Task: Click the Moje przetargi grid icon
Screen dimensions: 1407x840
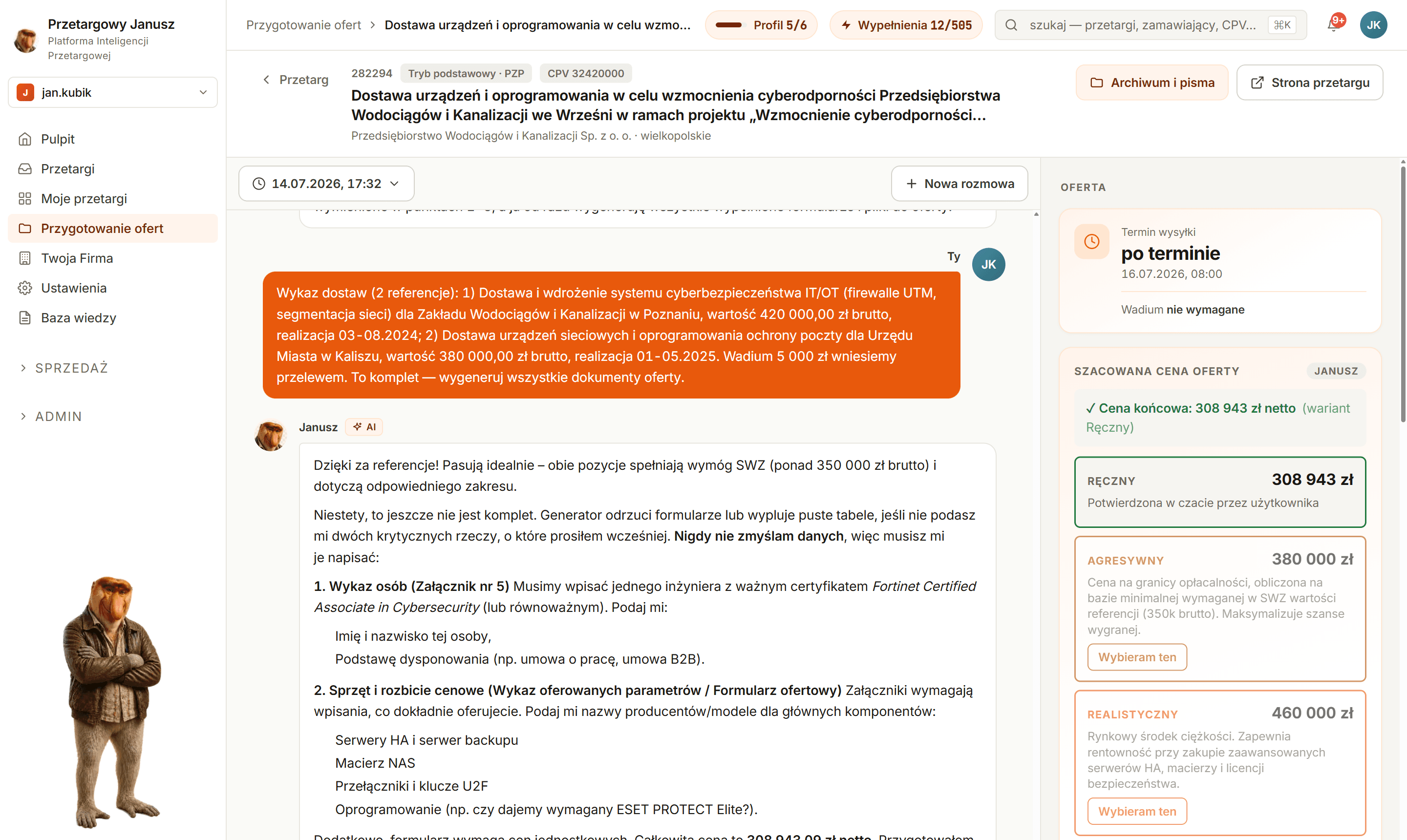Action: click(25, 199)
